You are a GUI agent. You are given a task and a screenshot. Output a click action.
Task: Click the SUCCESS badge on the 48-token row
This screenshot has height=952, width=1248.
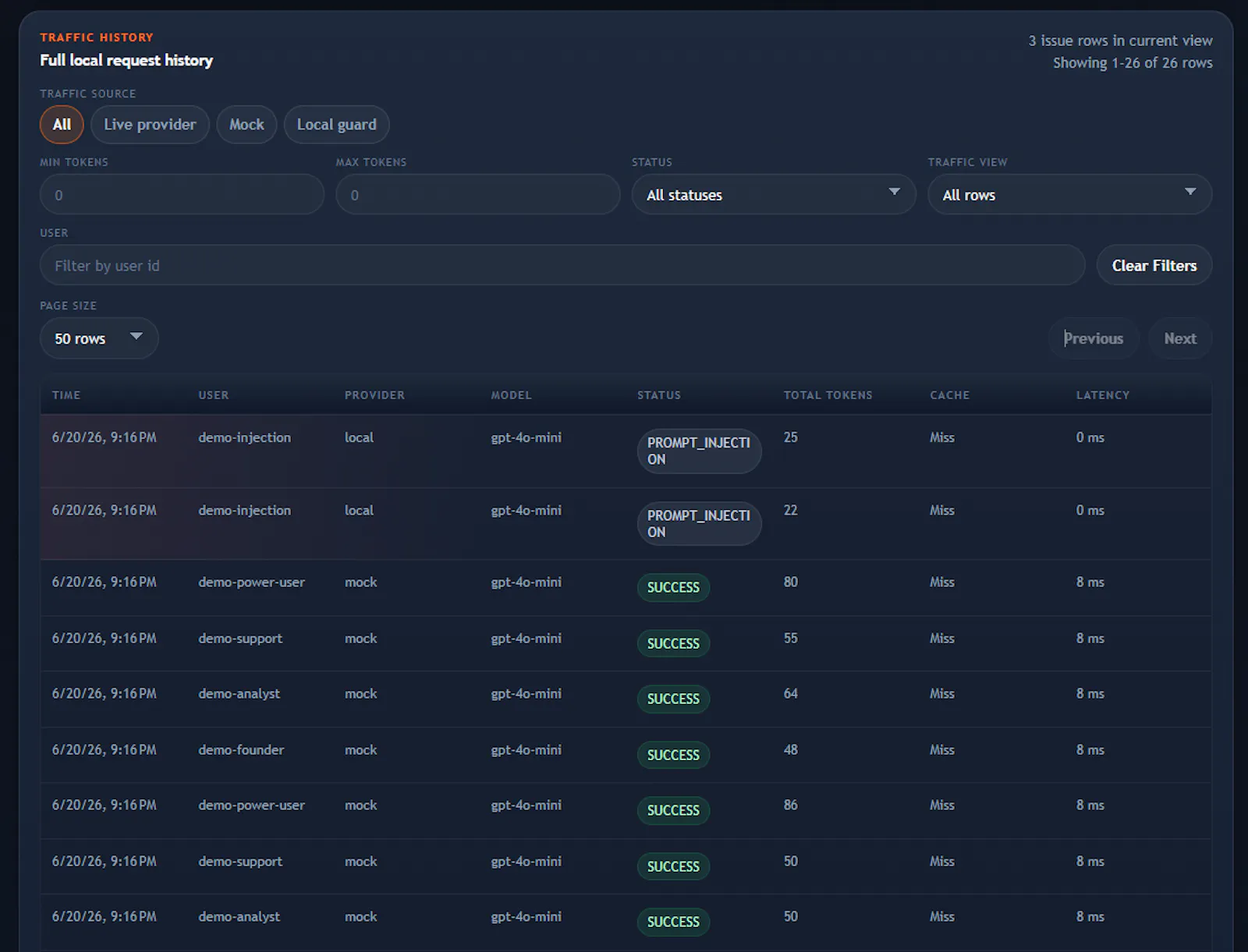[673, 756]
